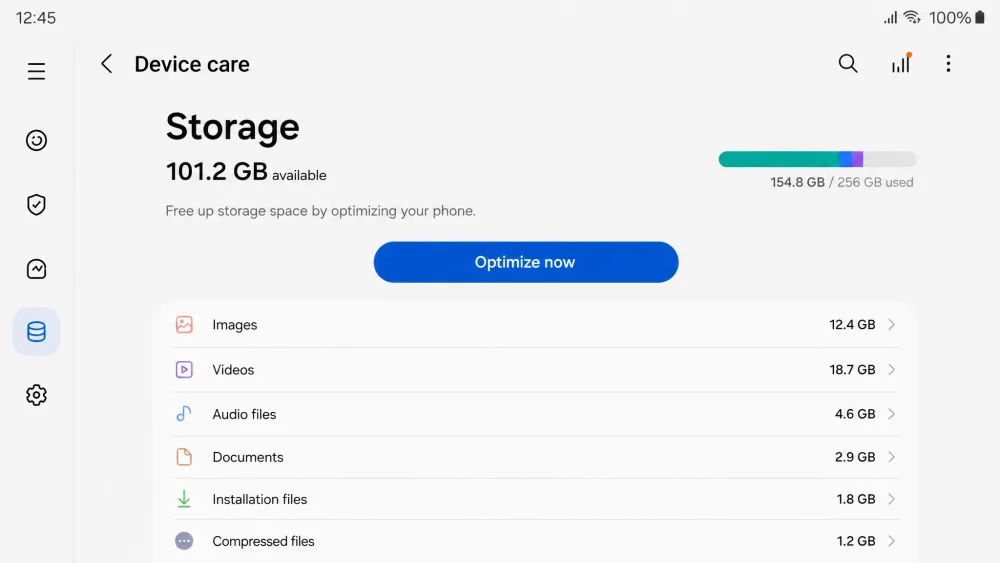Click the 101.2 GB available text
The height and width of the screenshot is (563, 1000).
tap(246, 172)
